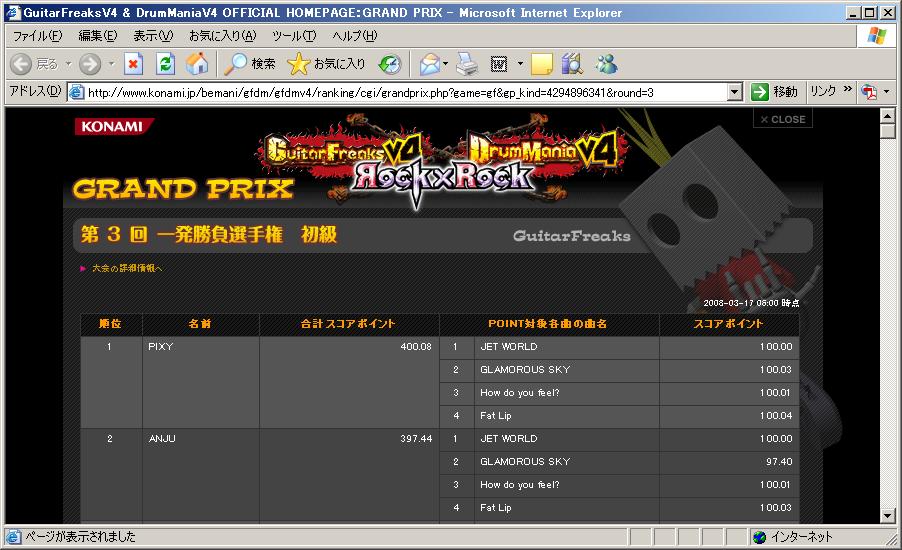
Task: Click the GRAND PRIX heading
Action: click(183, 189)
